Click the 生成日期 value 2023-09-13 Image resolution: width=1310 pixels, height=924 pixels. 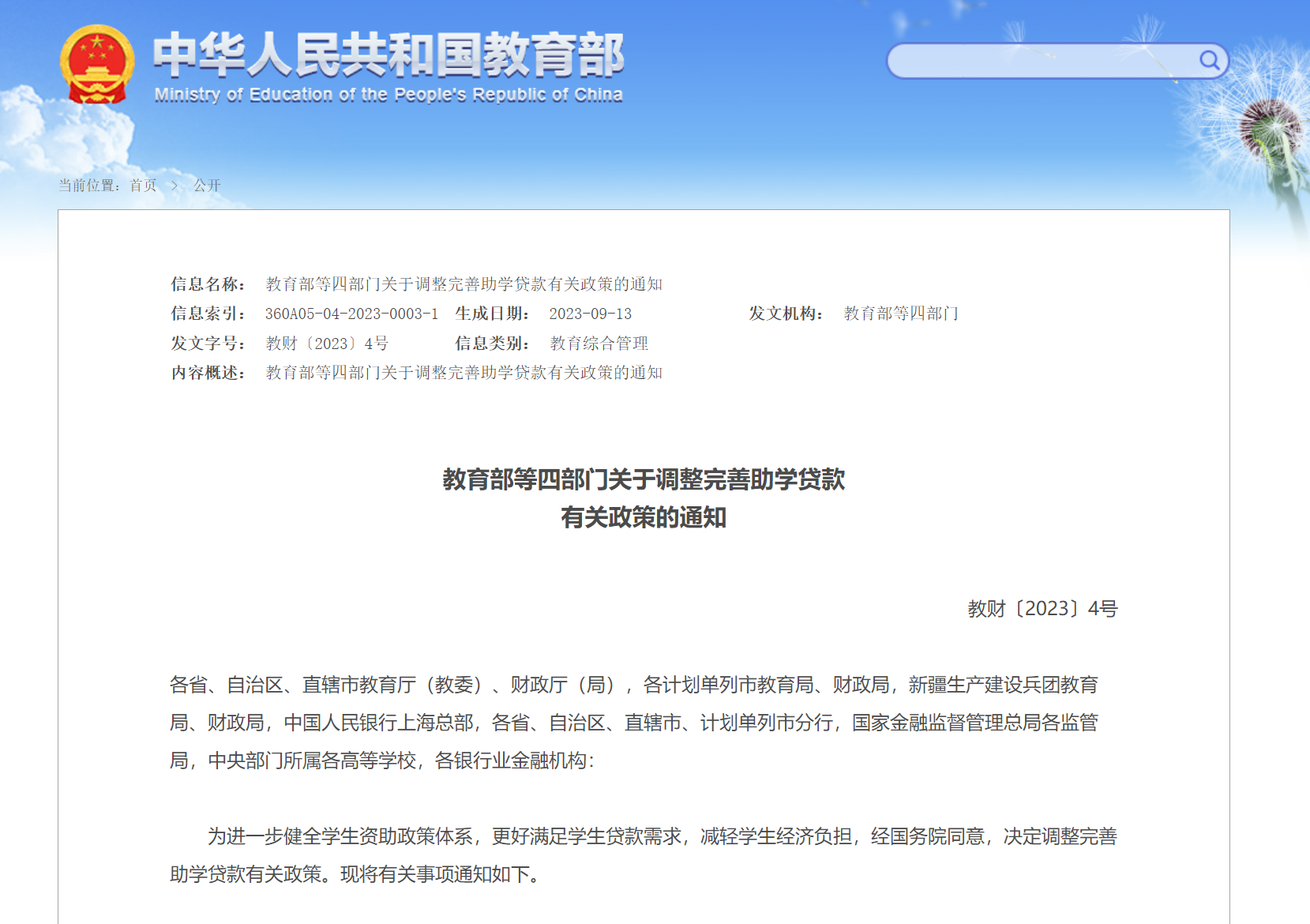590,314
